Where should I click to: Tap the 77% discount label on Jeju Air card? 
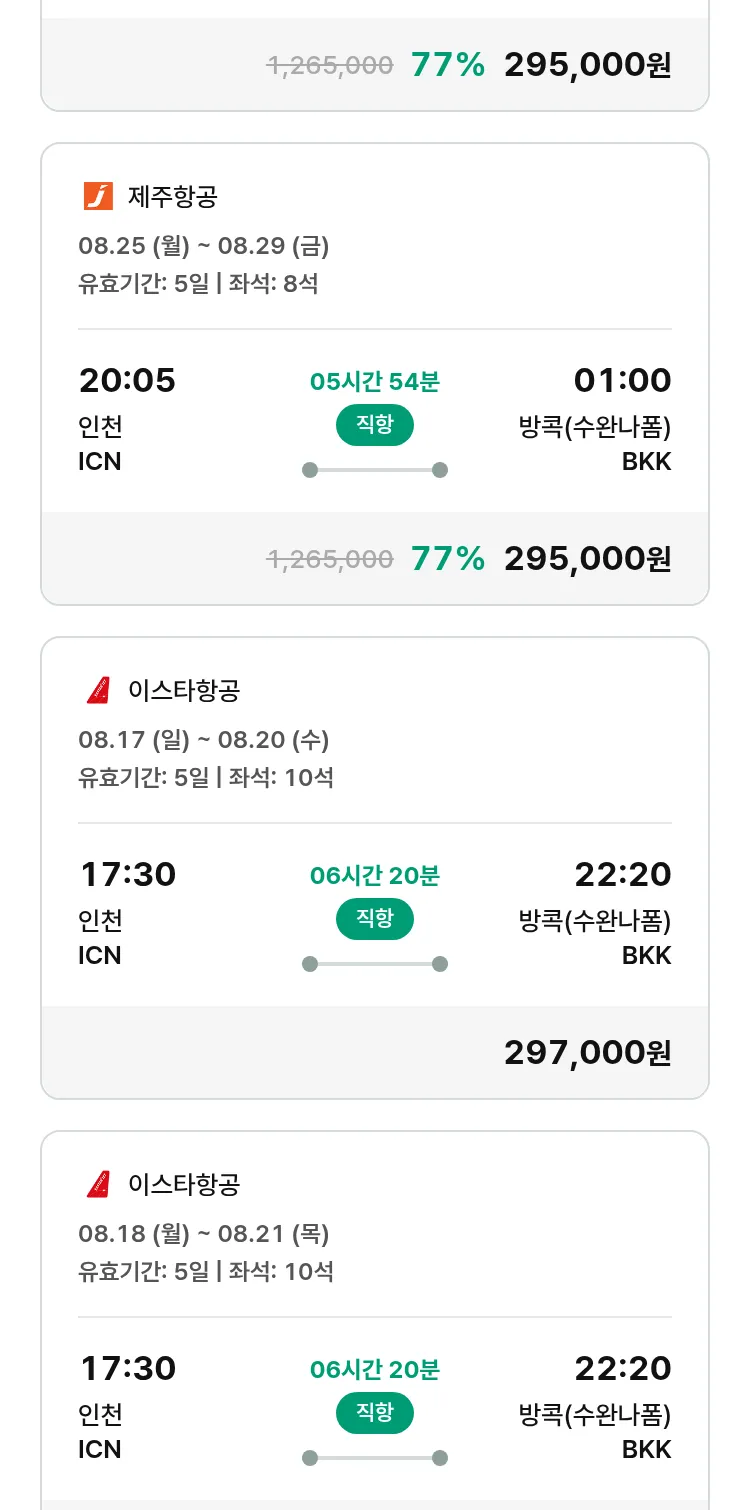pos(447,558)
